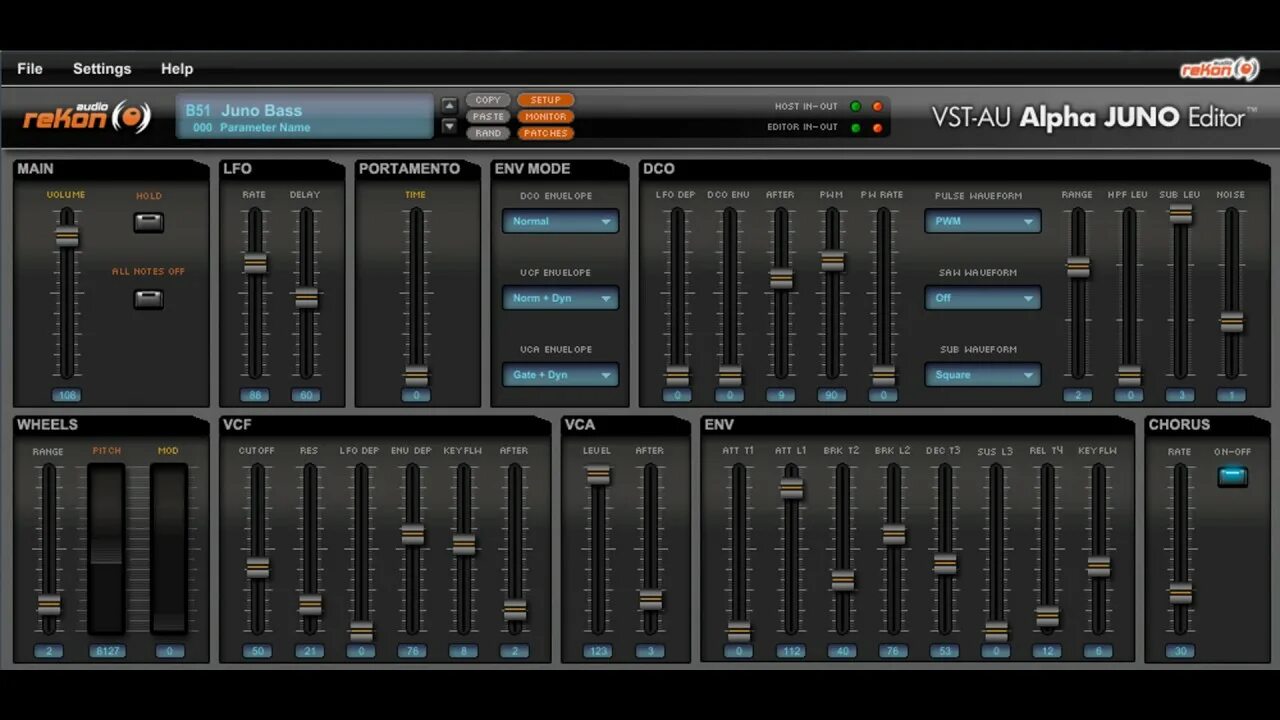Click the ENV Dec T3 slider handle
This screenshot has width=1280, height=720.
[945, 564]
